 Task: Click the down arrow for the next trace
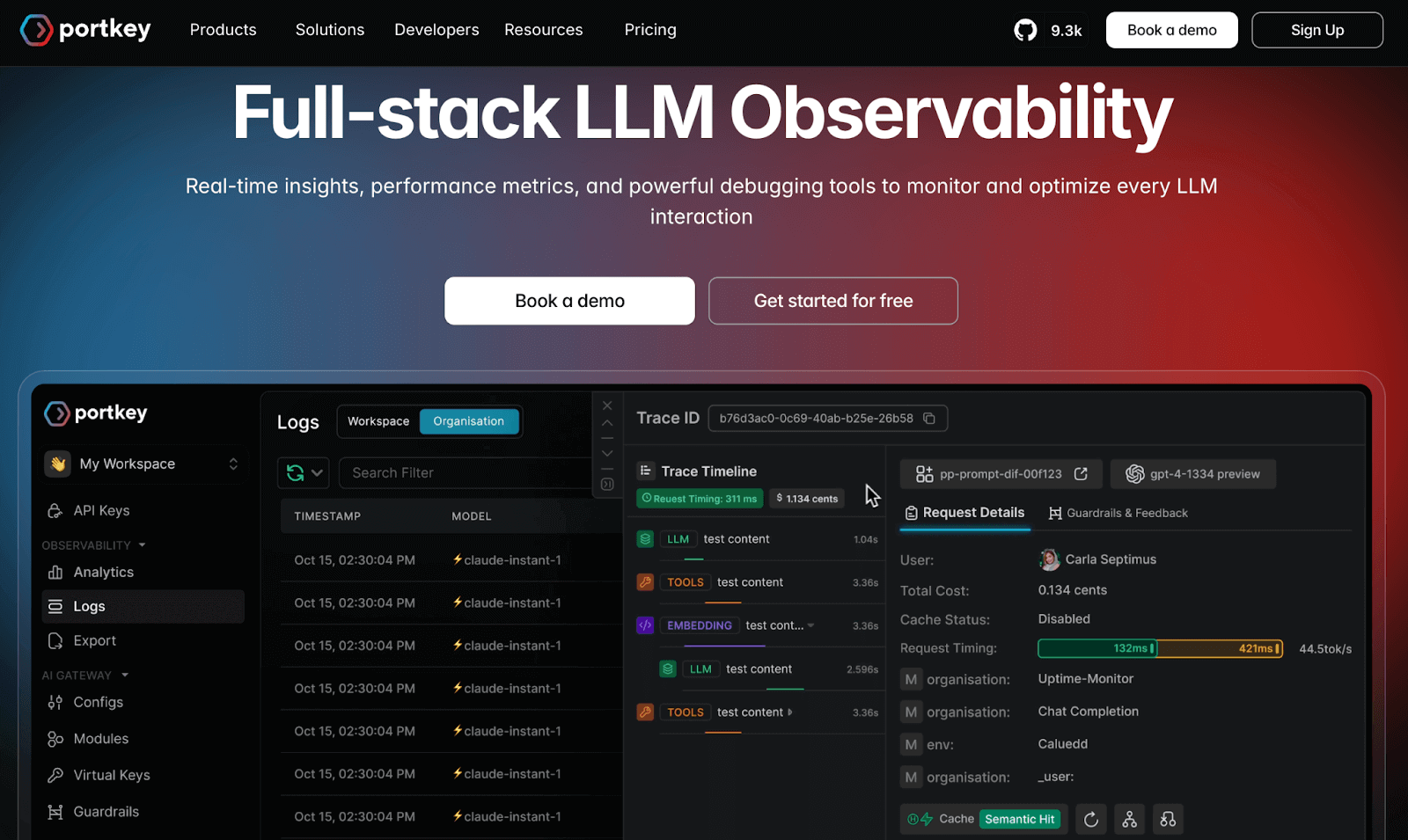pos(607,454)
